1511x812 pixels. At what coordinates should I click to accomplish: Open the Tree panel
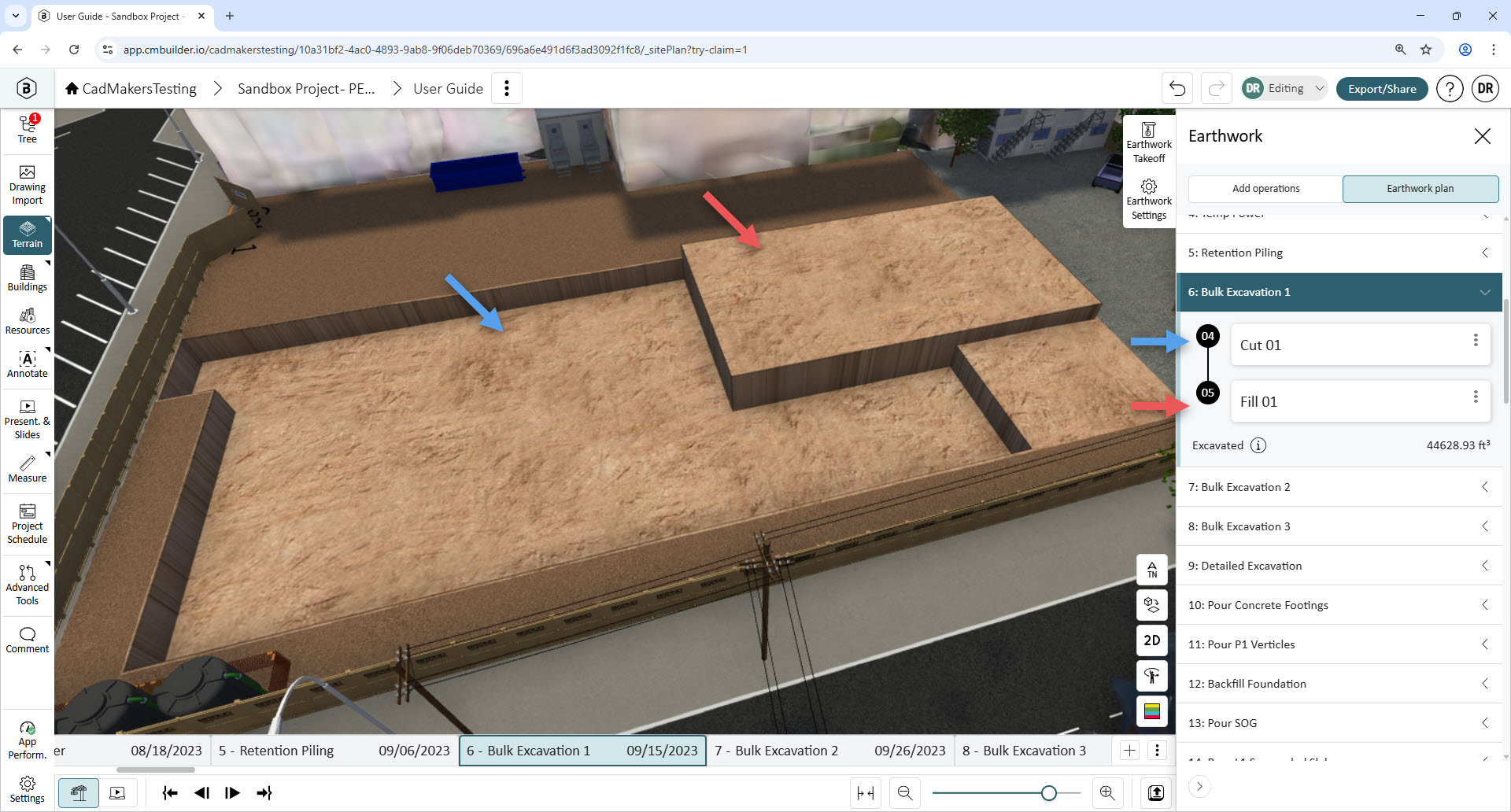click(28, 129)
